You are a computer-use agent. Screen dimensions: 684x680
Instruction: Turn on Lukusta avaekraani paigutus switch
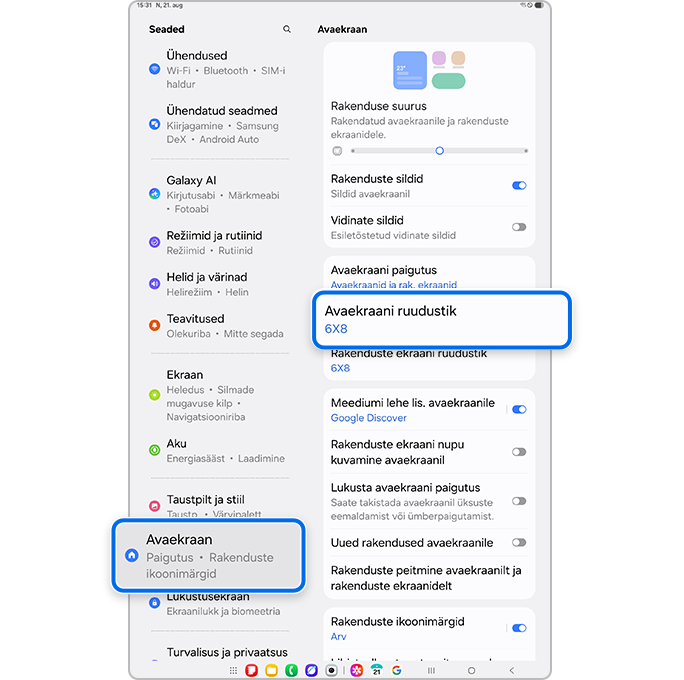pos(519,501)
